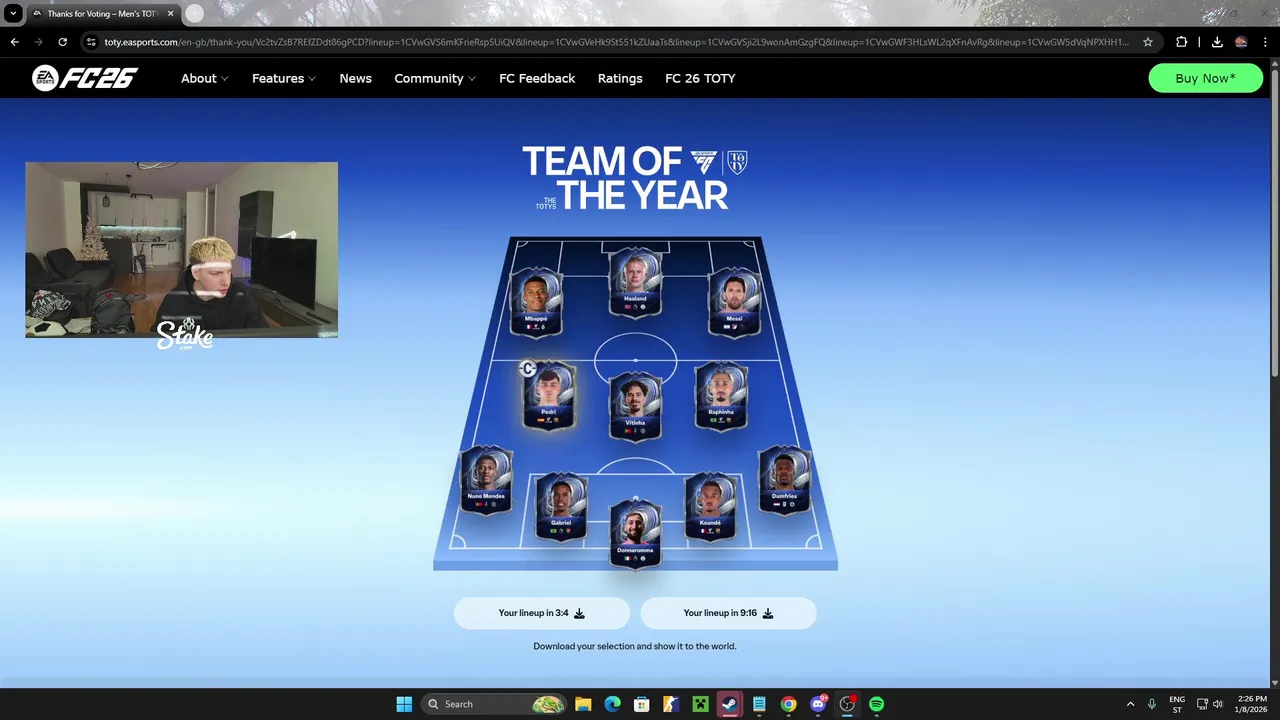Expand the About menu
This screenshot has height=720, width=1280.
click(x=204, y=78)
